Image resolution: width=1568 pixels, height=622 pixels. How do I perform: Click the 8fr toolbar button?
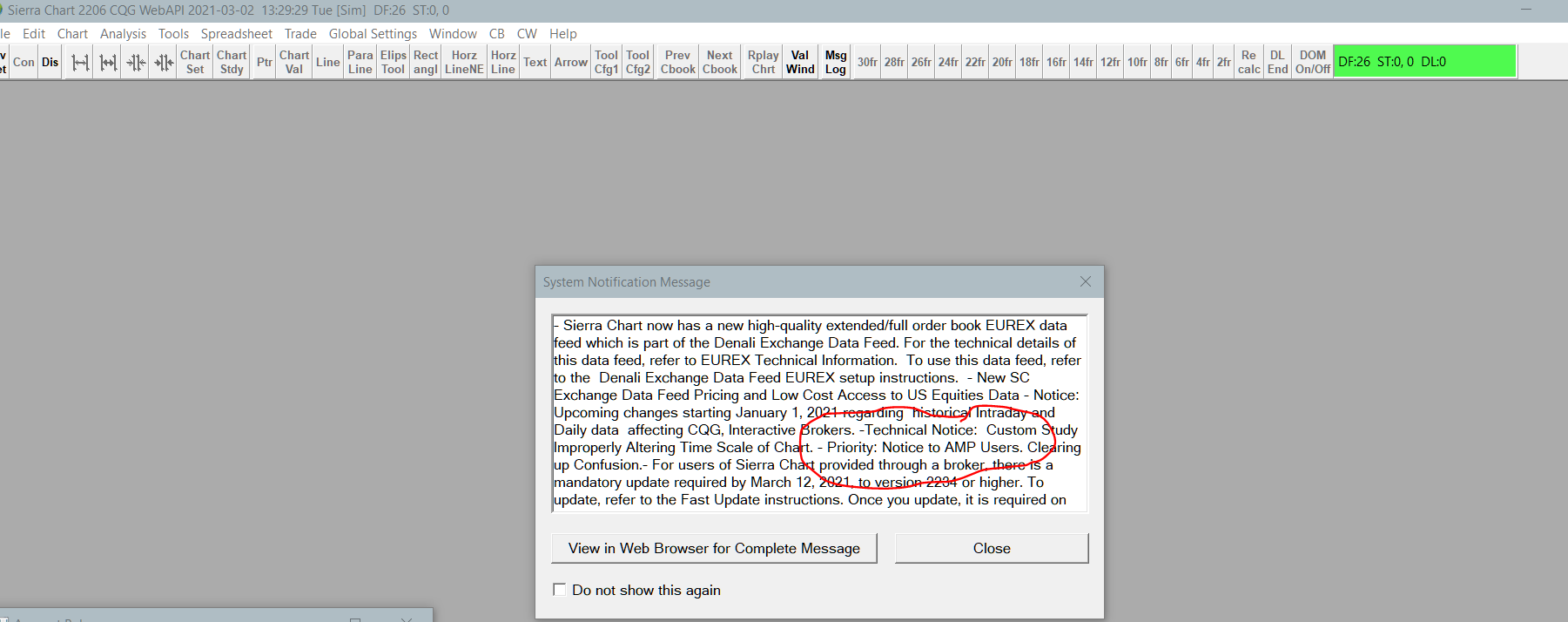1161,62
